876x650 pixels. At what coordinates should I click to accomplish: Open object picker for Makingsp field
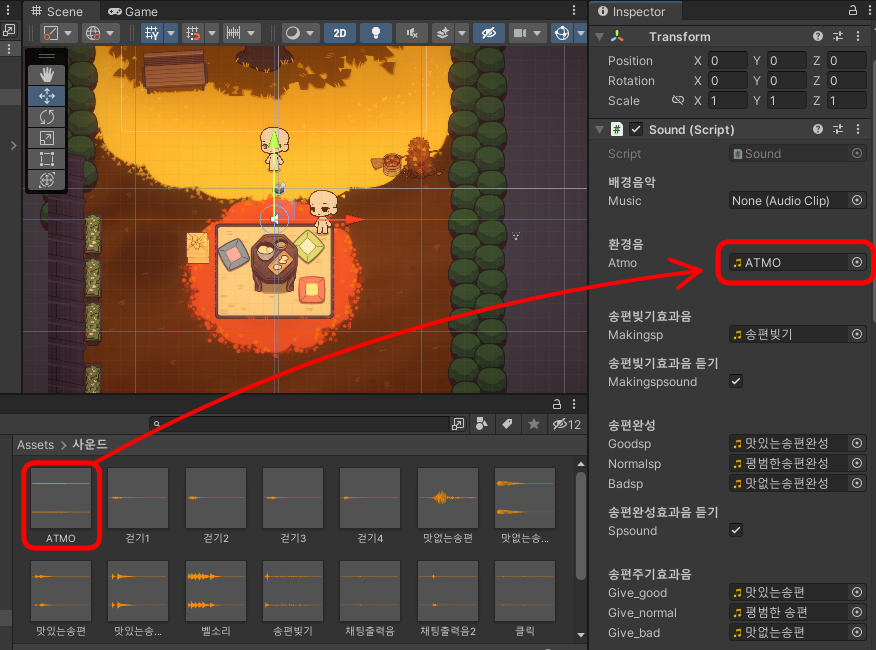857,334
